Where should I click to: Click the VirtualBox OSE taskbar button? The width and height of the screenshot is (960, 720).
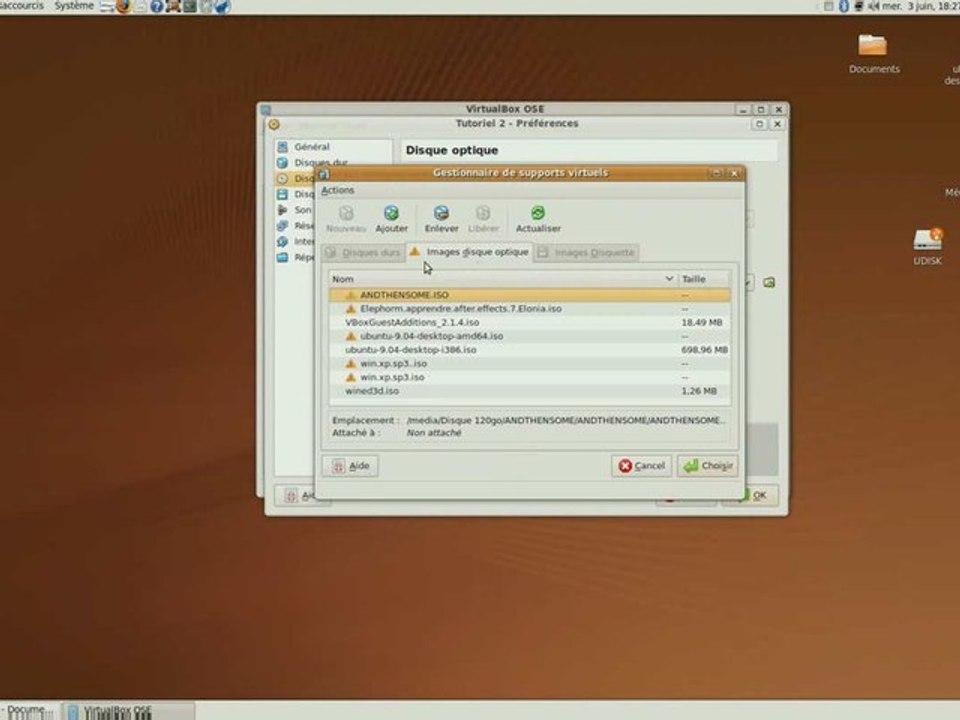129,711
